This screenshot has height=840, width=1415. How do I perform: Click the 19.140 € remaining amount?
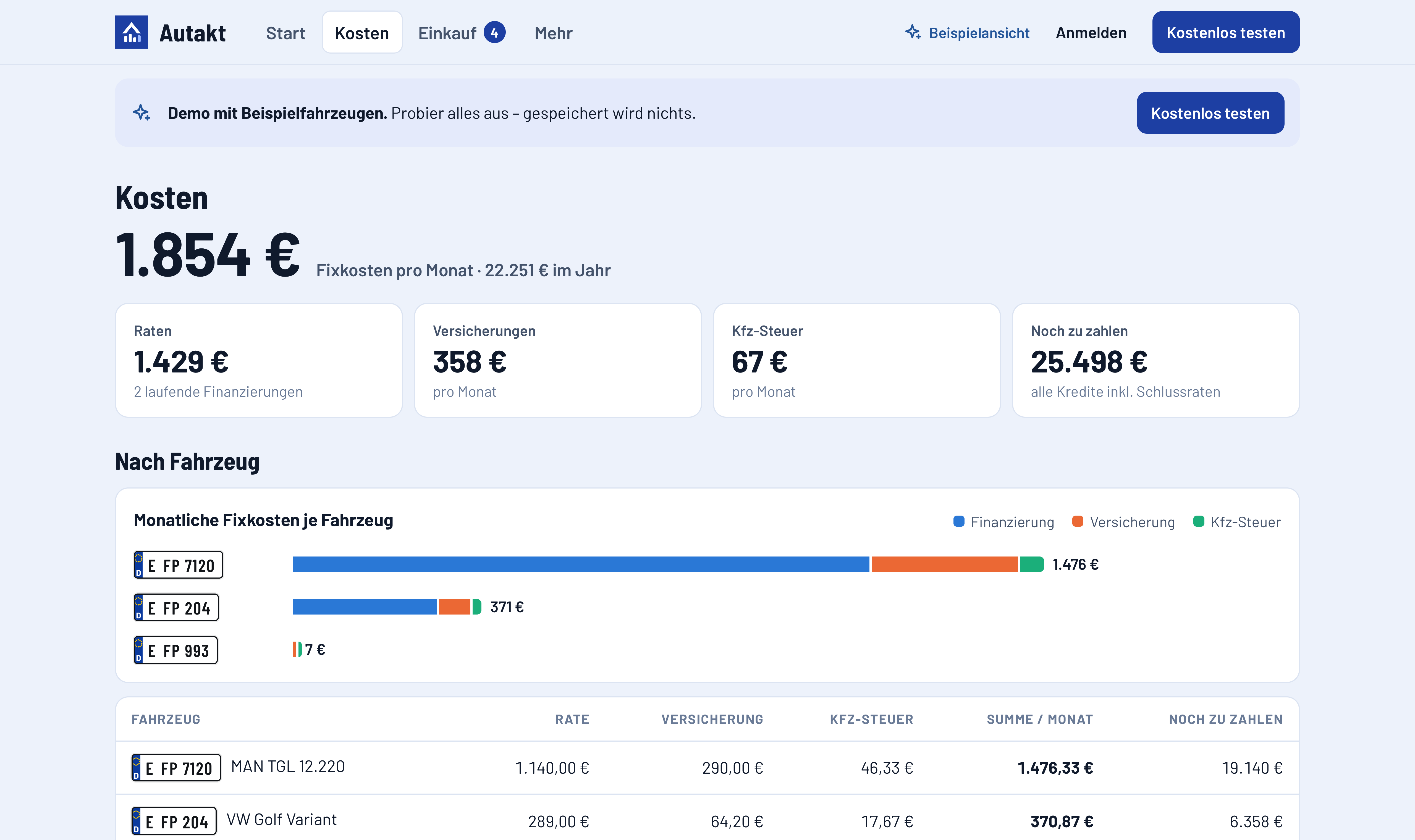click(1252, 768)
